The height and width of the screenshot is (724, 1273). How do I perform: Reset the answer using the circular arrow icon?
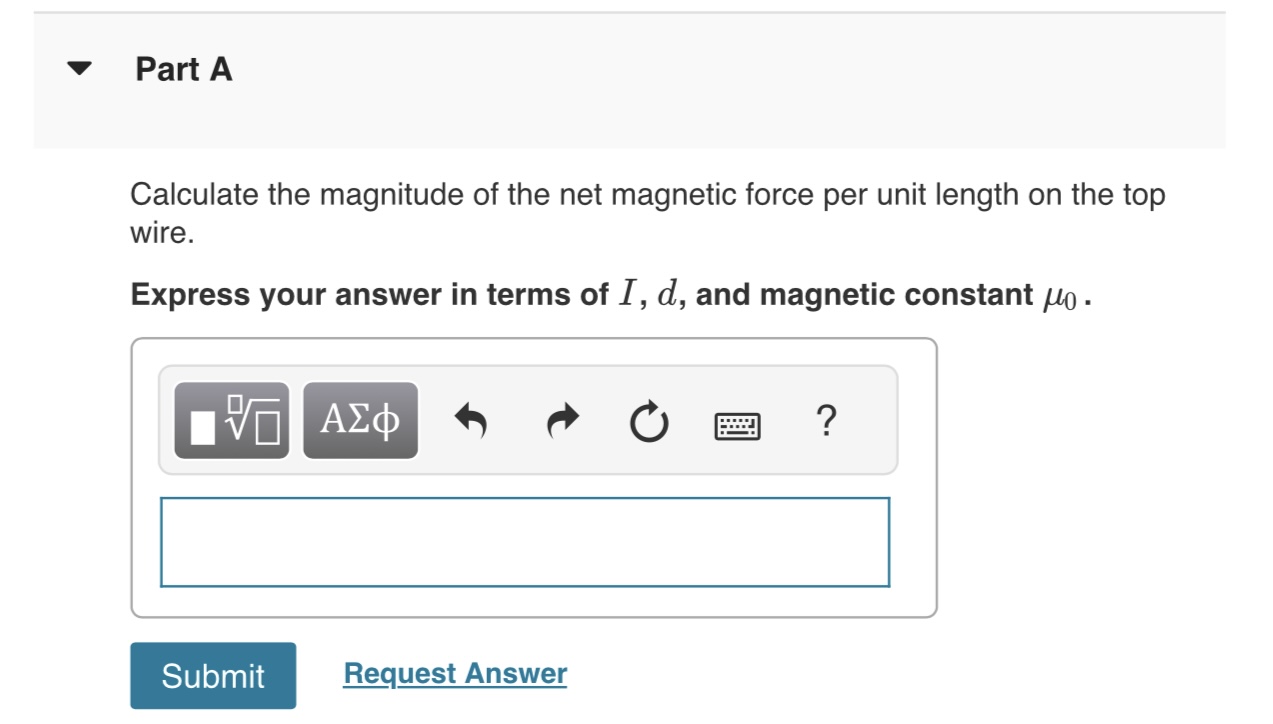coord(647,420)
